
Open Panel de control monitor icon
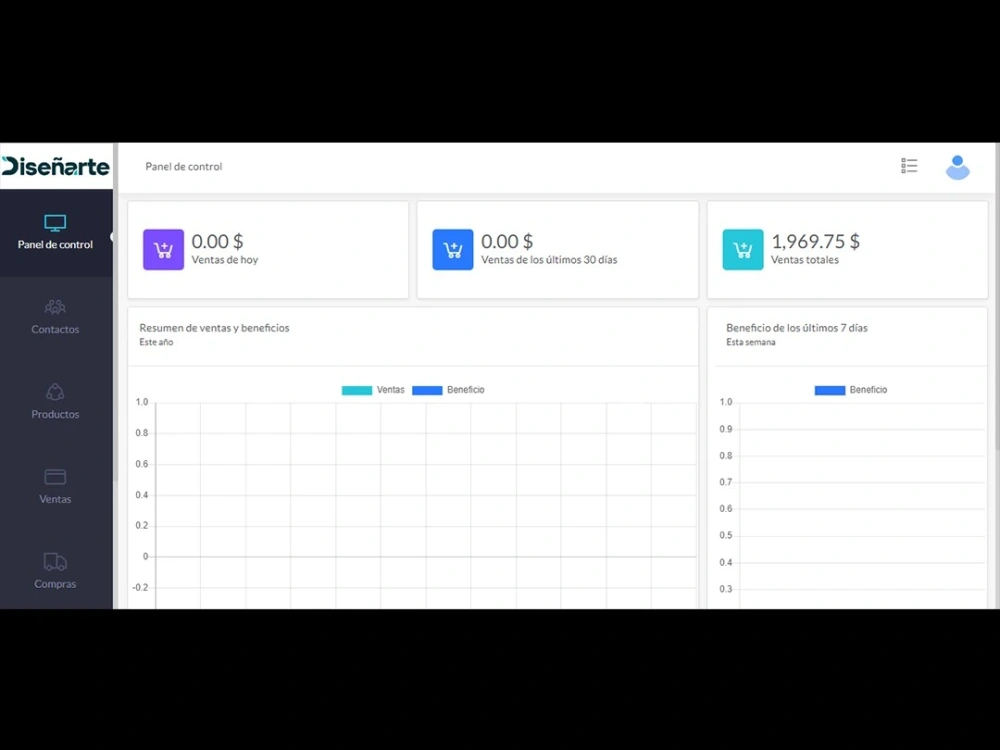pyautogui.click(x=55, y=223)
